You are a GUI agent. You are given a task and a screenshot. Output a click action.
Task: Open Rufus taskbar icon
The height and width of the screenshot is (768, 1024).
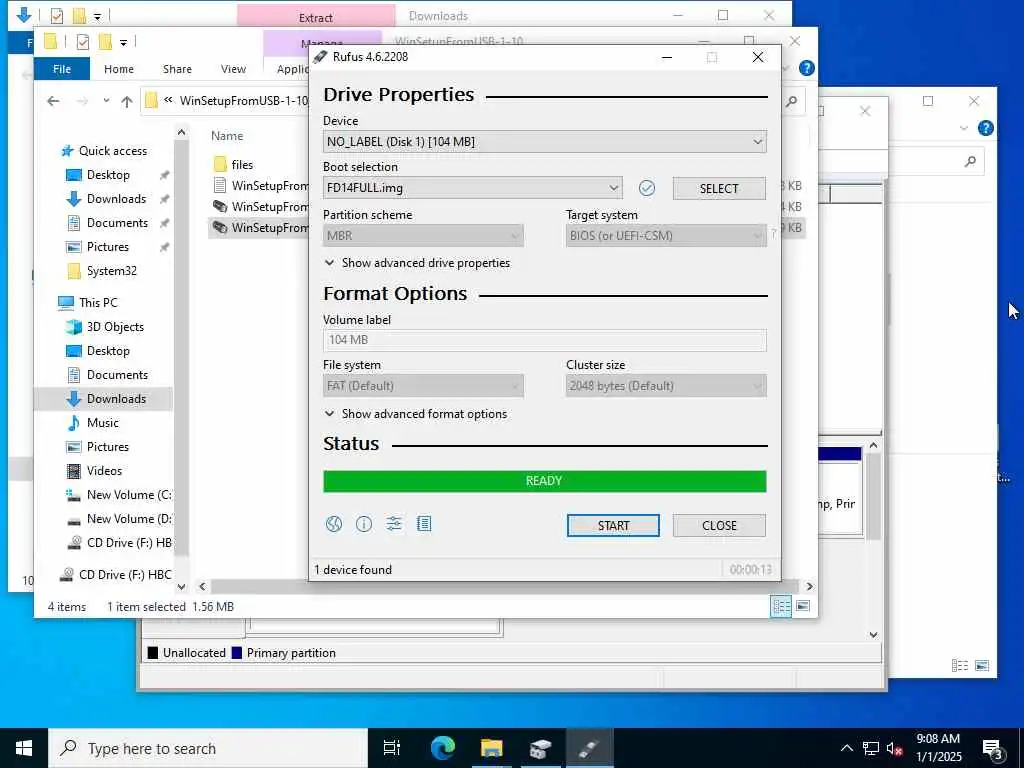(x=589, y=748)
